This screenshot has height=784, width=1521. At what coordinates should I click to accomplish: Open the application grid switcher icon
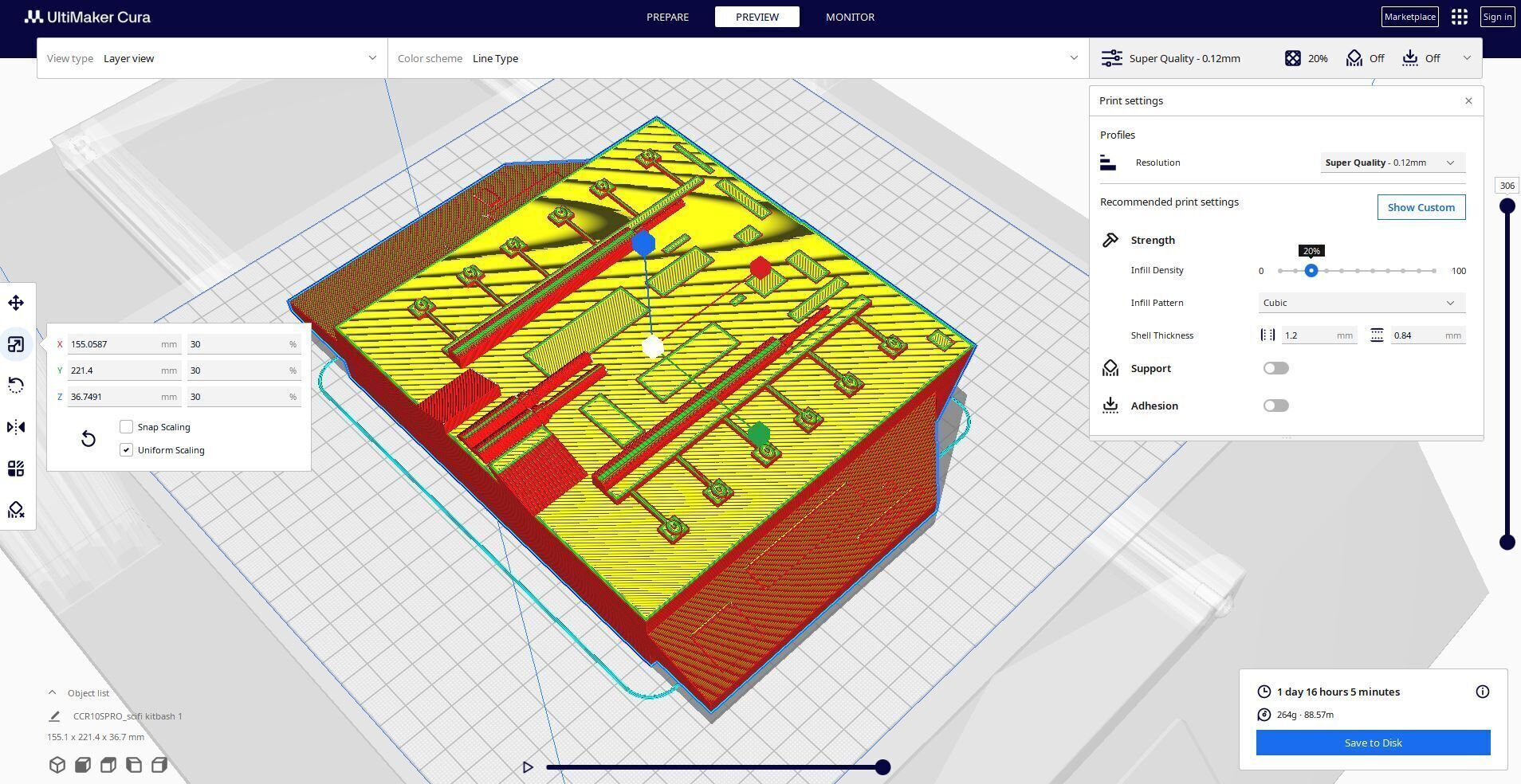point(1460,17)
